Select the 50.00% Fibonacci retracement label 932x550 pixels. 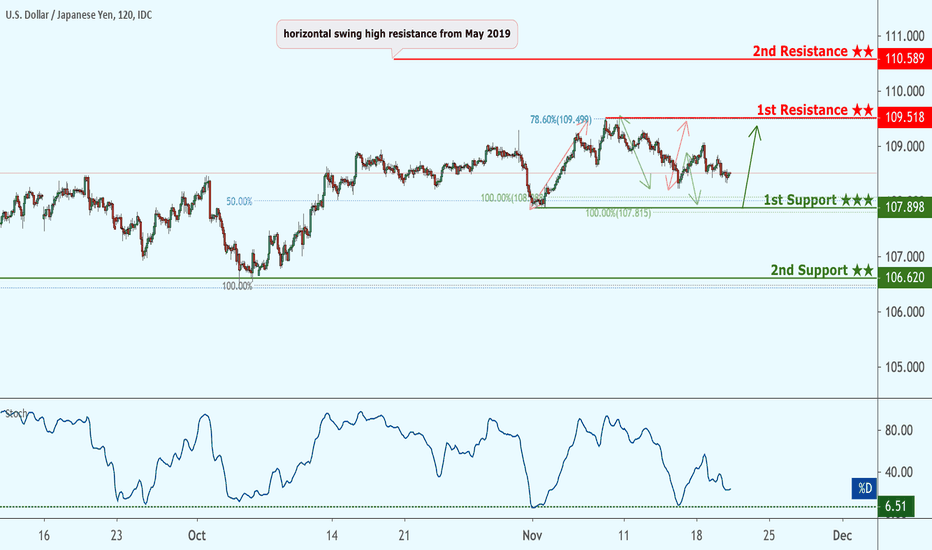coord(239,201)
